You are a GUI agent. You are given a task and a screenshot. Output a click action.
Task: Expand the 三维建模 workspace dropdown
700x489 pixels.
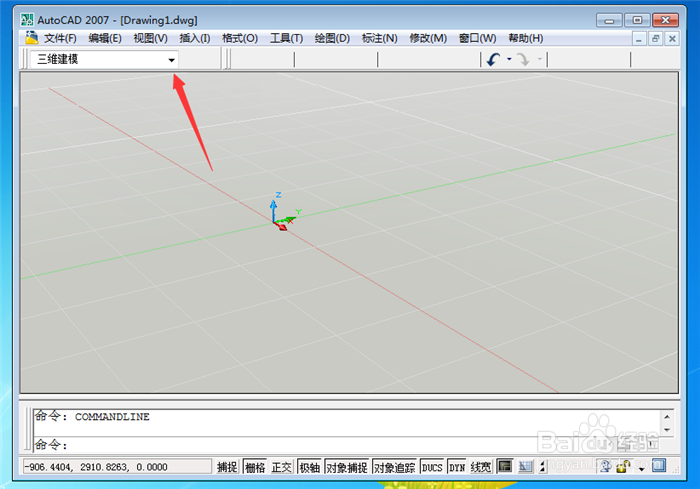pyautogui.click(x=171, y=60)
